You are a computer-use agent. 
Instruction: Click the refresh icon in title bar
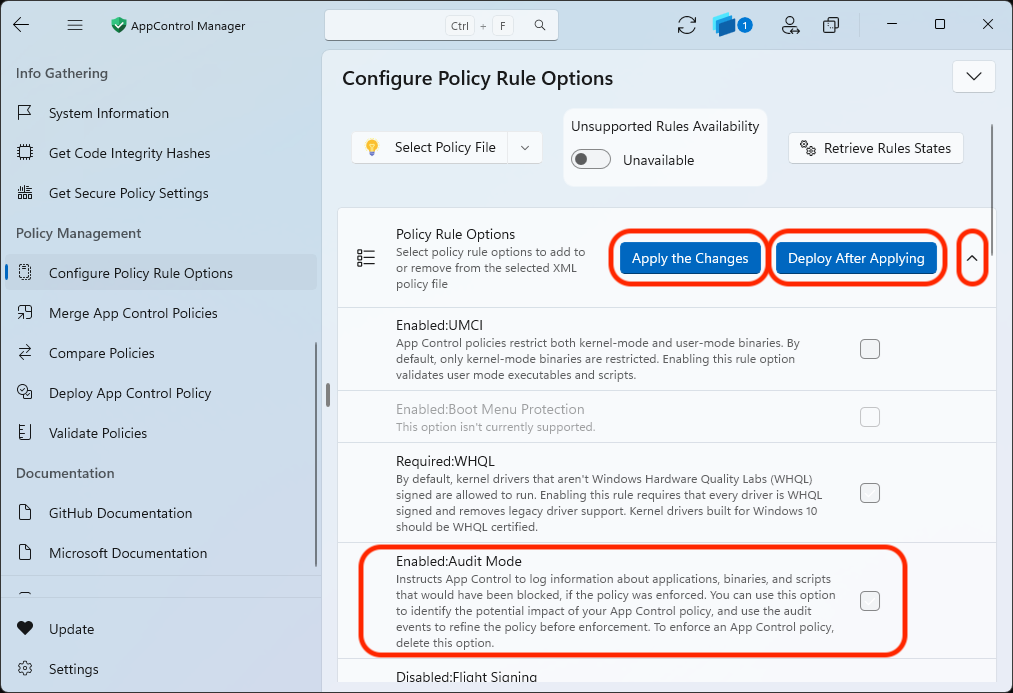click(686, 25)
